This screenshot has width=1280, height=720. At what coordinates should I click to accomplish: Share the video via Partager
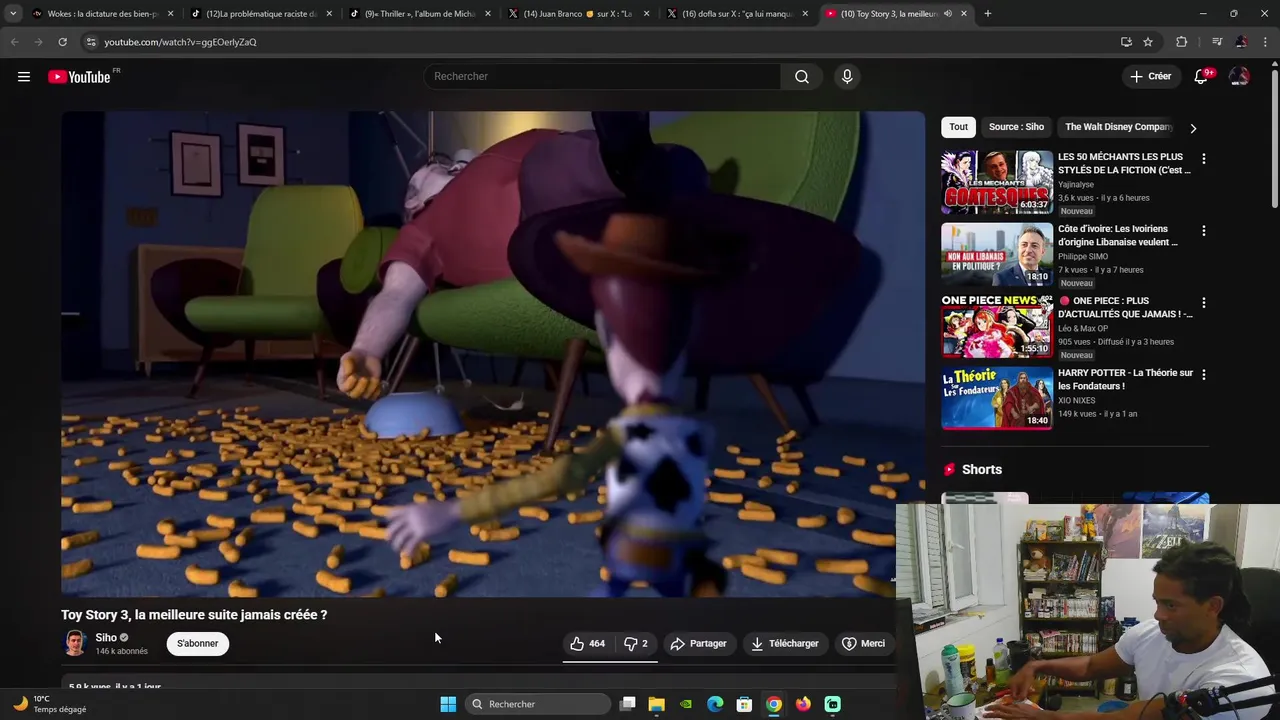[698, 643]
